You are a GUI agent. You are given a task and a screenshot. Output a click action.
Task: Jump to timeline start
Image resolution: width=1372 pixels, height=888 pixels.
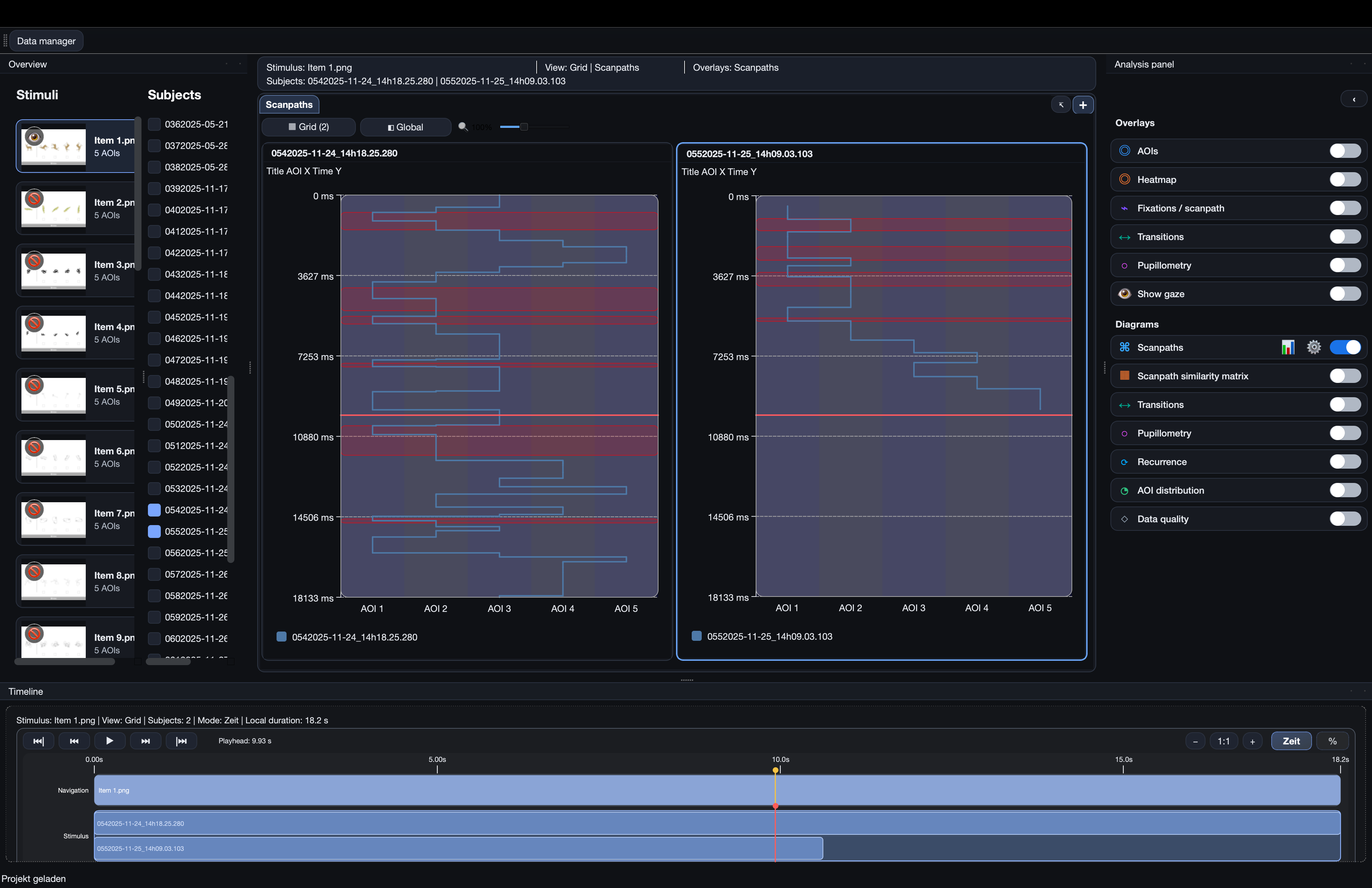click(39, 741)
